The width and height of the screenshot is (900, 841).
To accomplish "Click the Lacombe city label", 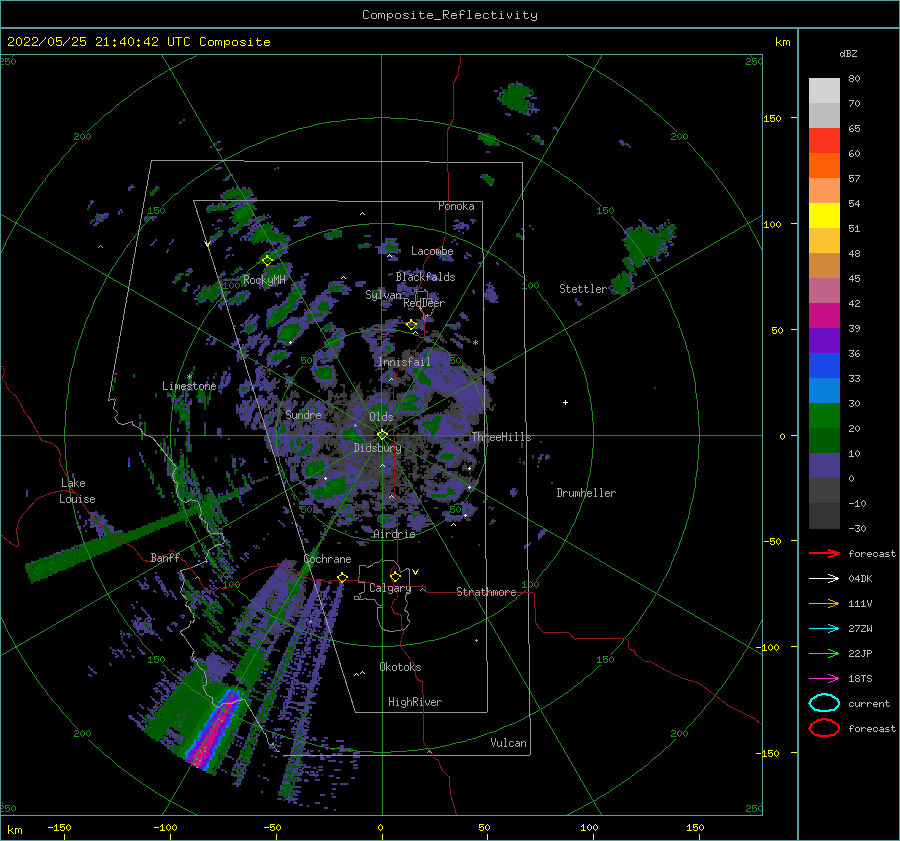I will [x=432, y=251].
